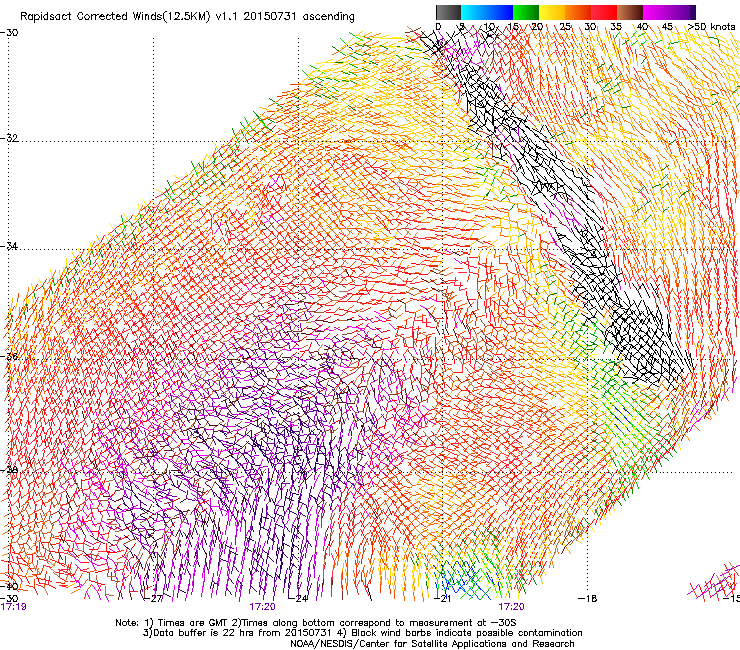Pick the green 15-20 knots legend swatch
The height and width of the screenshot is (650, 740).
pyautogui.click(x=526, y=12)
